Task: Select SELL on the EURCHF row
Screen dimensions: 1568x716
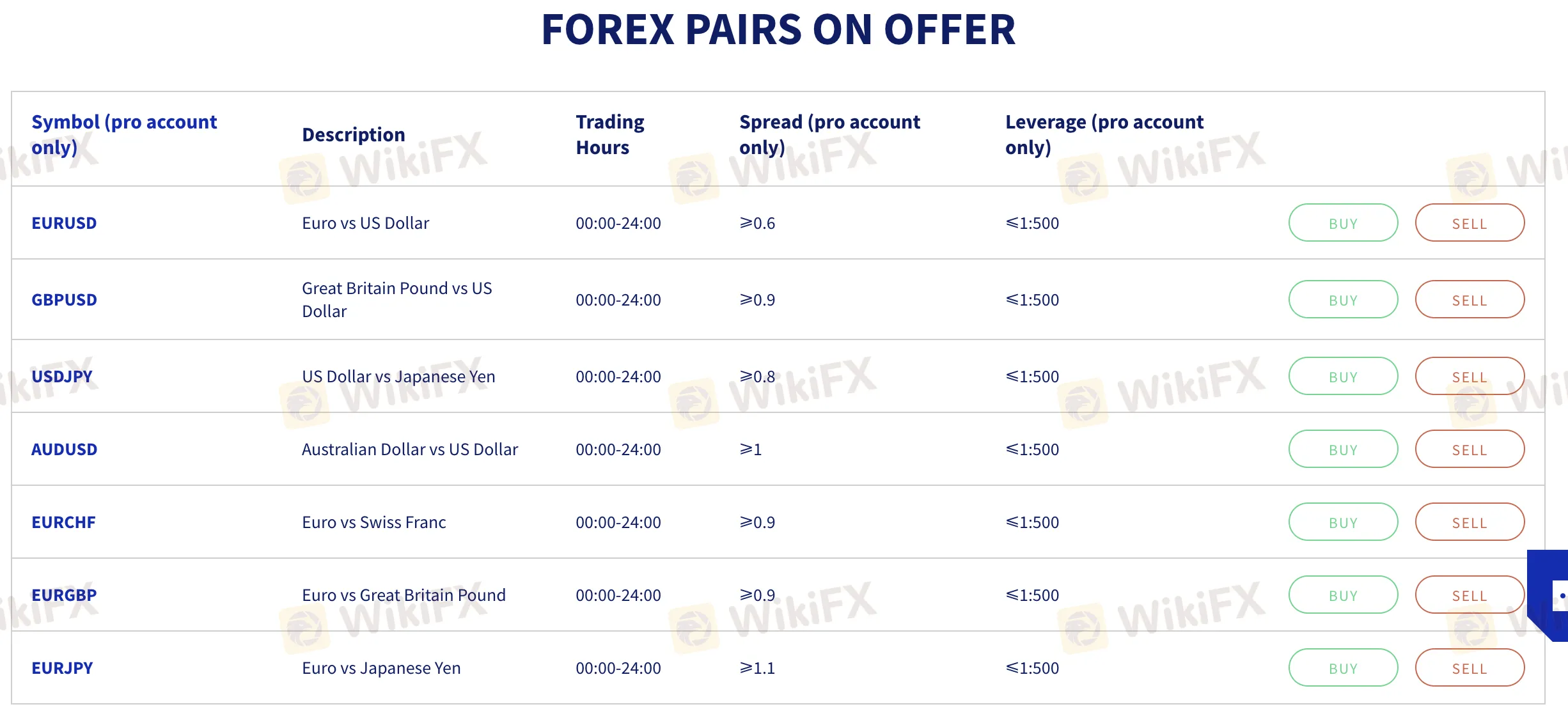Action: pos(1470,522)
